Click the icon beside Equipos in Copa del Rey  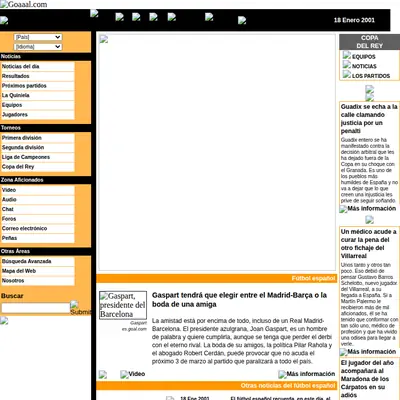(x=347, y=55)
